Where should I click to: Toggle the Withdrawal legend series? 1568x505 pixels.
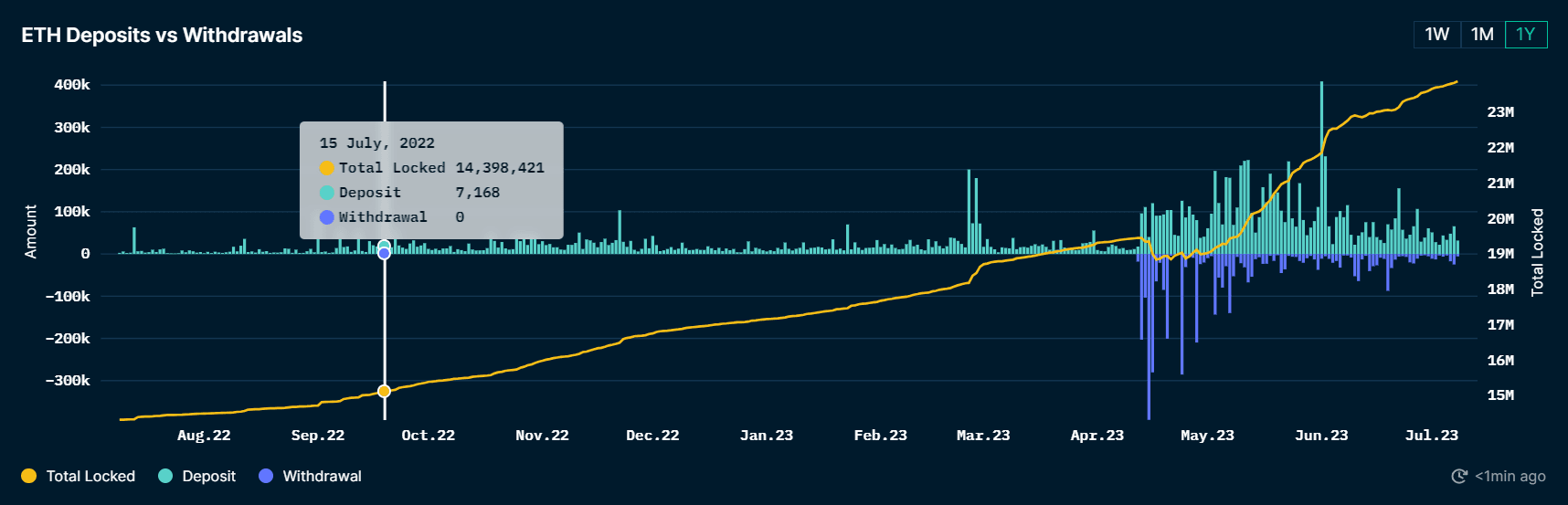tap(311, 476)
